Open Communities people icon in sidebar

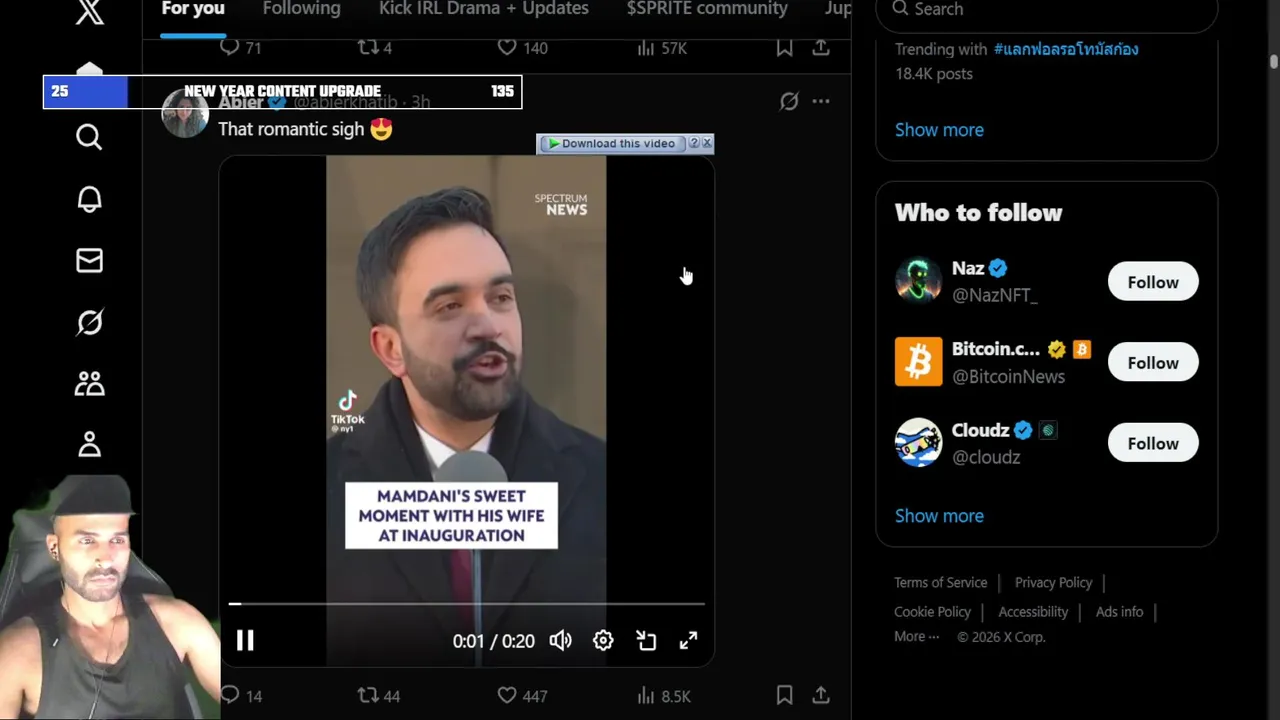(89, 384)
